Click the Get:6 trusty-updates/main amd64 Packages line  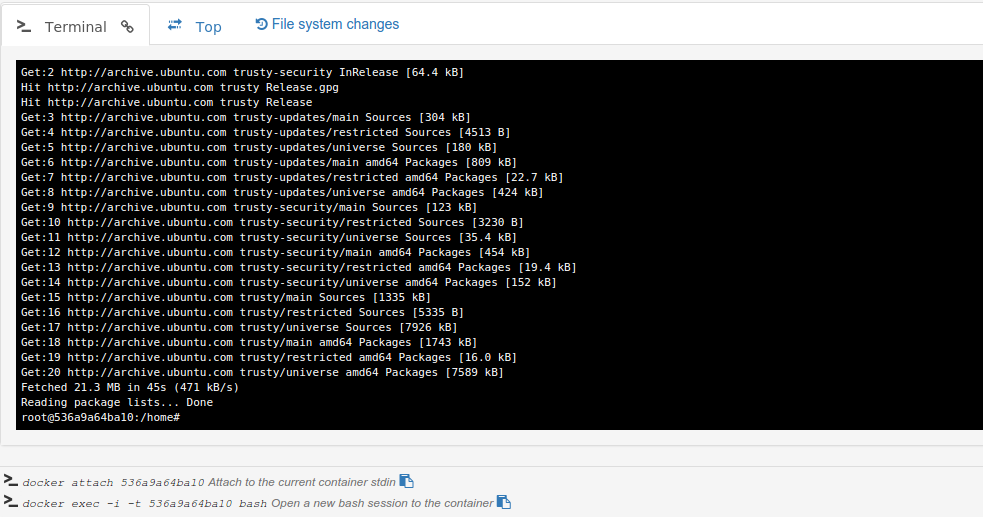[269, 162]
